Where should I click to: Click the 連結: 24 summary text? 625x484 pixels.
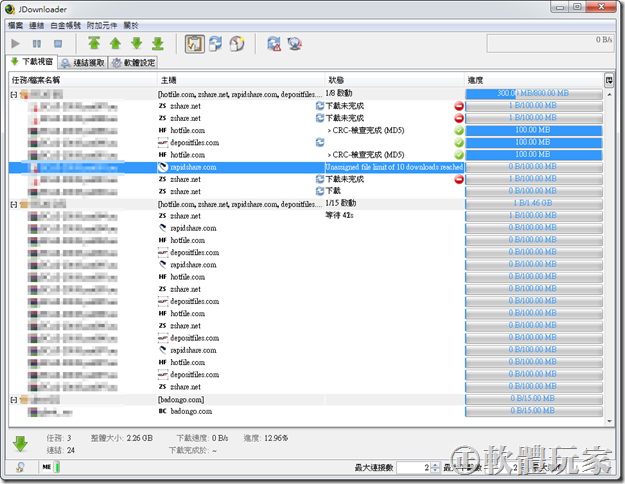click(x=61, y=451)
